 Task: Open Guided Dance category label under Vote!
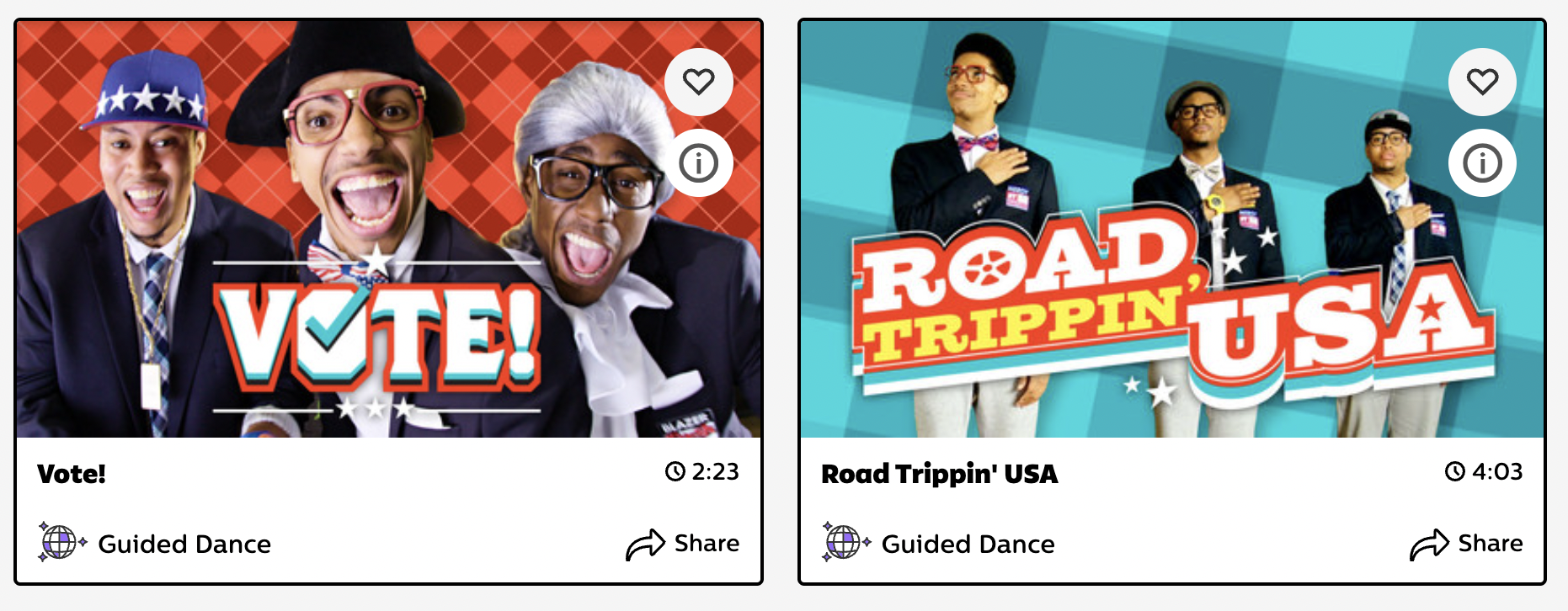click(x=184, y=545)
